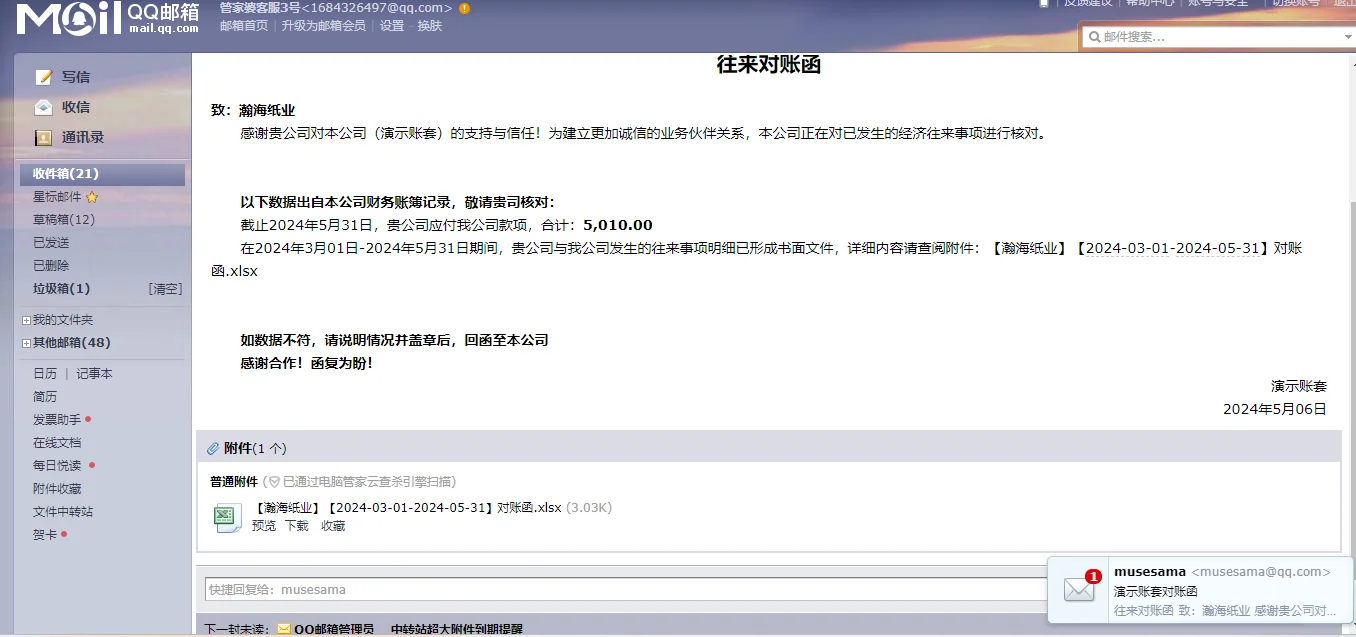Viewport: 1356px width, 637px height.
Task: Open the 设置 settings menu
Action: tap(393, 25)
